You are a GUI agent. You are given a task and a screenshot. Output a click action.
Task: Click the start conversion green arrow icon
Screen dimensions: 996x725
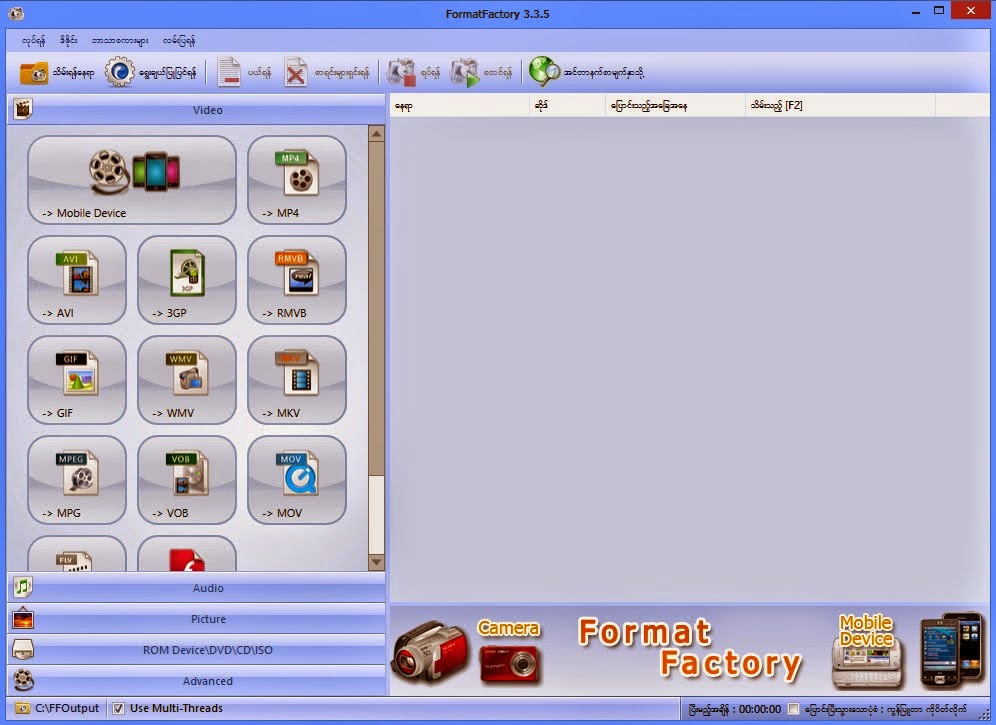tap(465, 72)
